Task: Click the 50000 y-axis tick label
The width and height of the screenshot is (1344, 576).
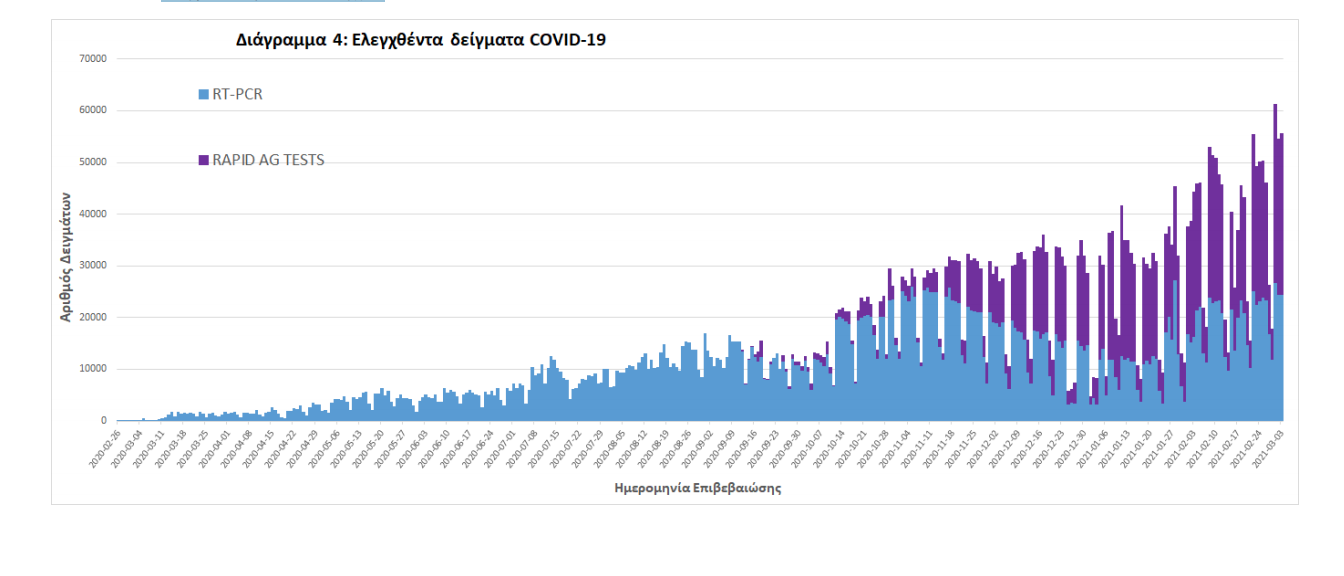Action: pos(93,162)
